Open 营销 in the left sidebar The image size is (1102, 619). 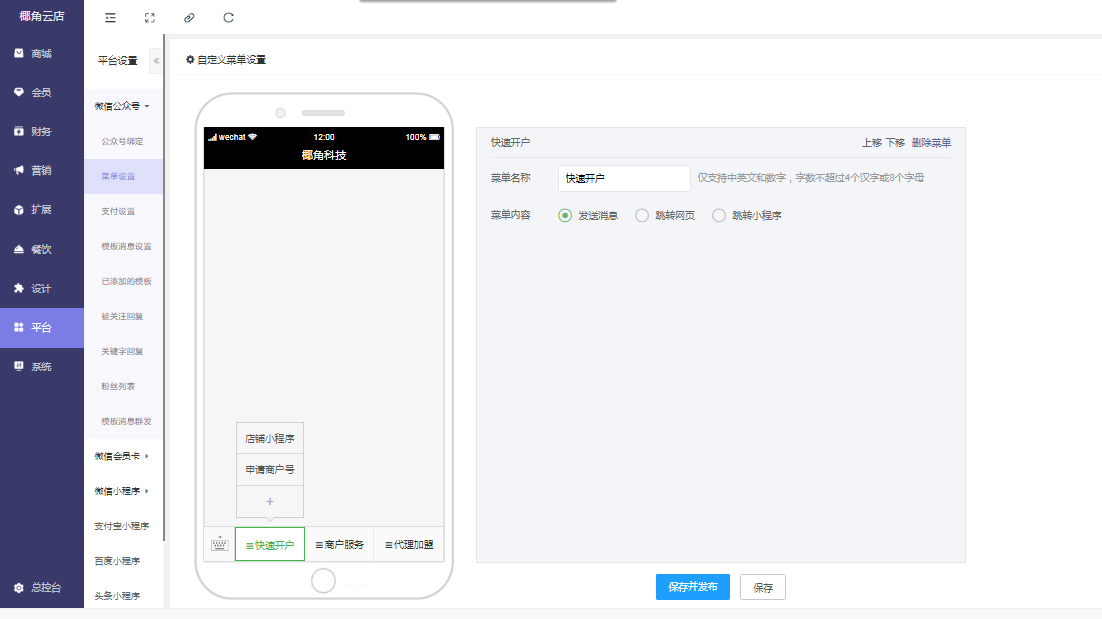[x=41, y=170]
